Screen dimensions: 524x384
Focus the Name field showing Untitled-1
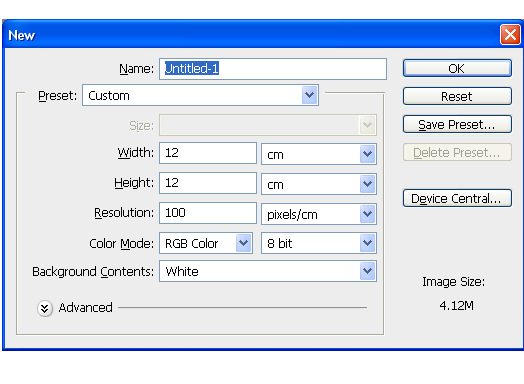[273, 69]
